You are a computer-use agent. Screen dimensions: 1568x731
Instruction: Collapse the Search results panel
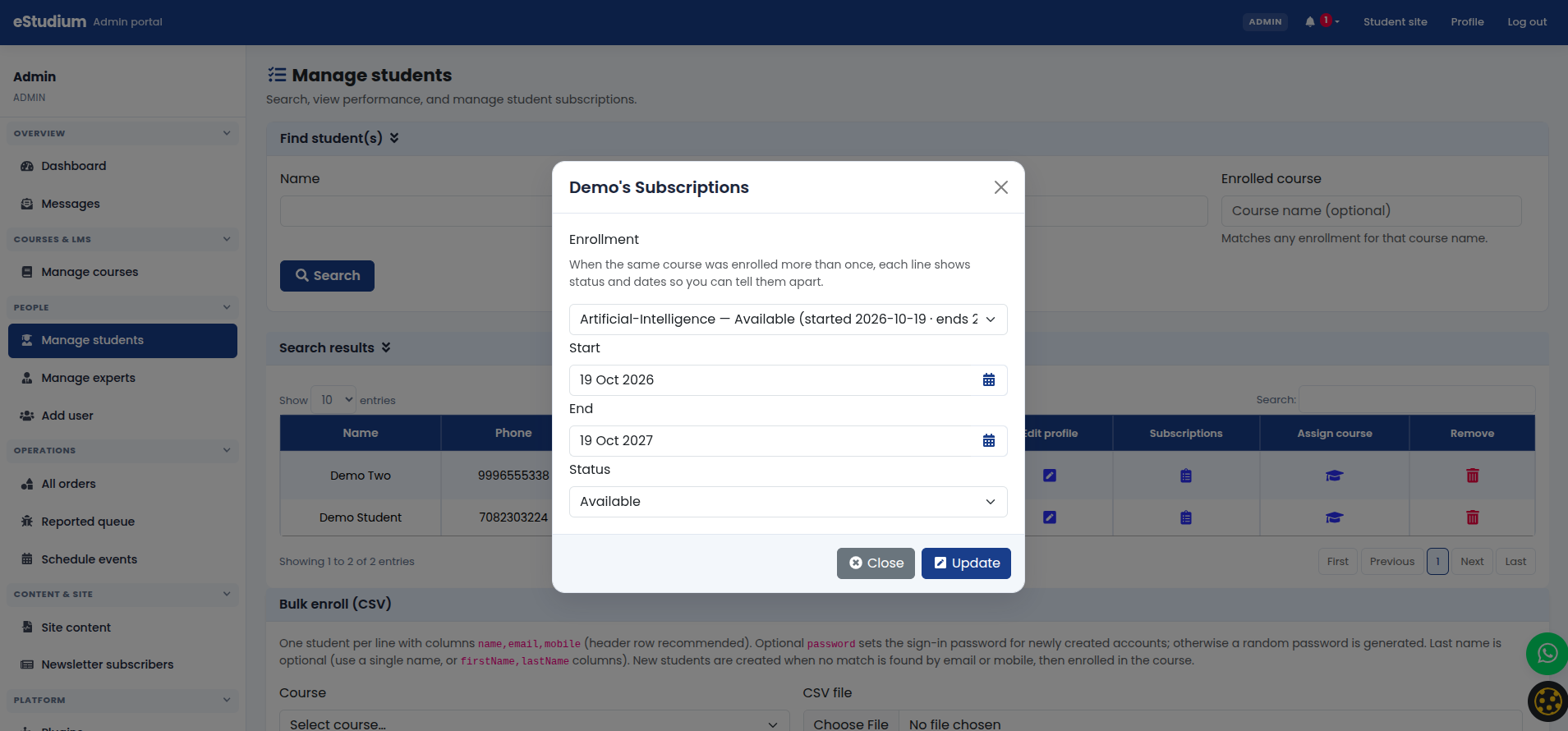click(386, 347)
